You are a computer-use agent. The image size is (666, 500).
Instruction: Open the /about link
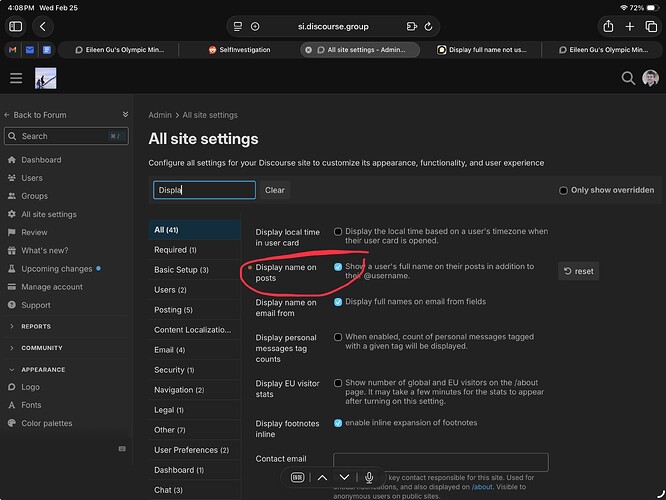pos(482,487)
